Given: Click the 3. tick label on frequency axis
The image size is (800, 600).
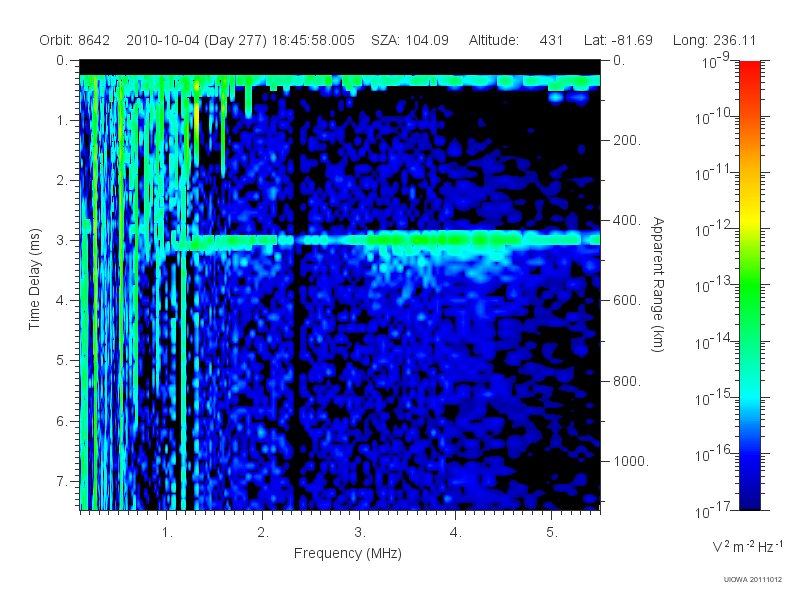Looking at the screenshot, I should tap(360, 533).
